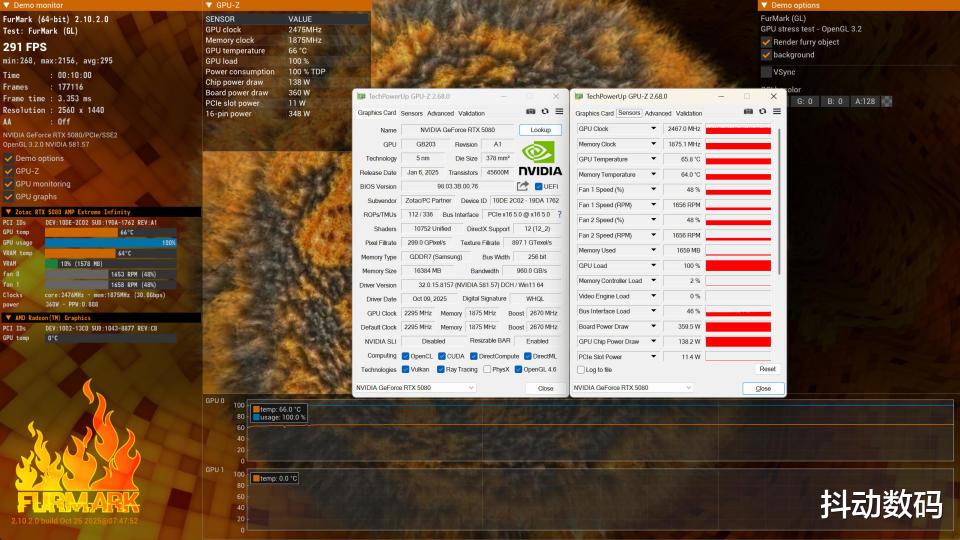Open Validation tab in left GPU-Z window

(471, 113)
